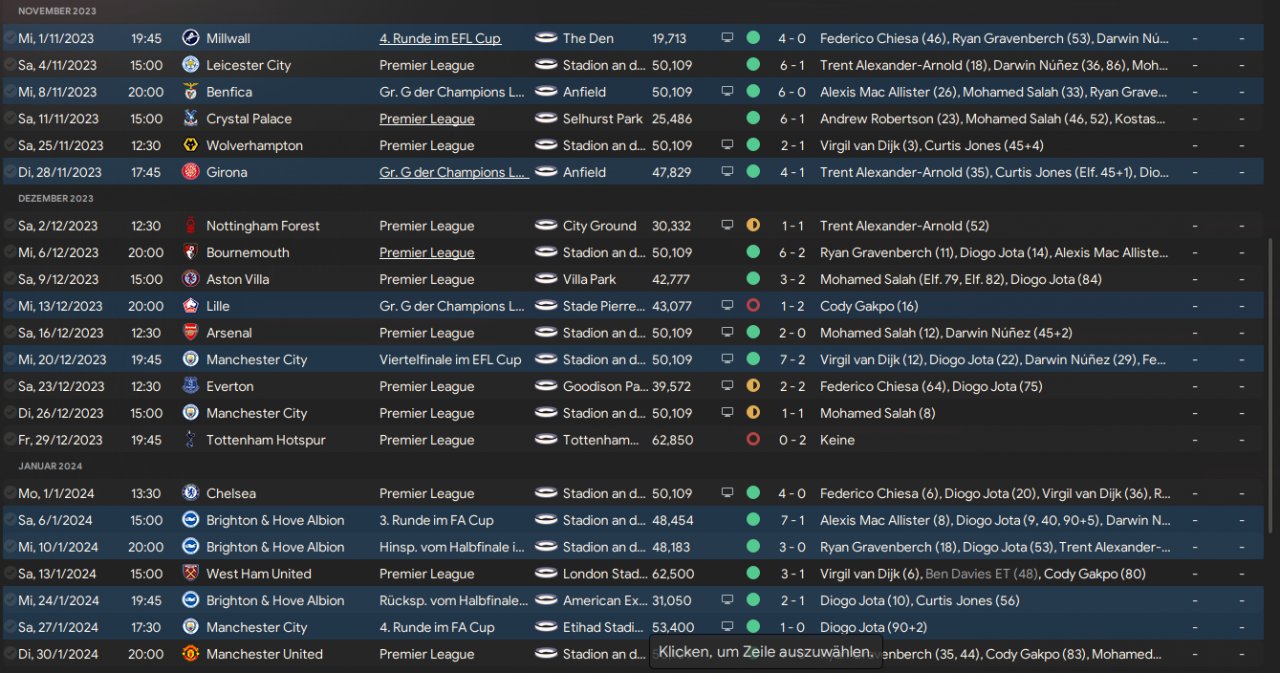Screen dimensions: 1280x673
Task: Click the stadium icon beside The Den
Action: 546,38
